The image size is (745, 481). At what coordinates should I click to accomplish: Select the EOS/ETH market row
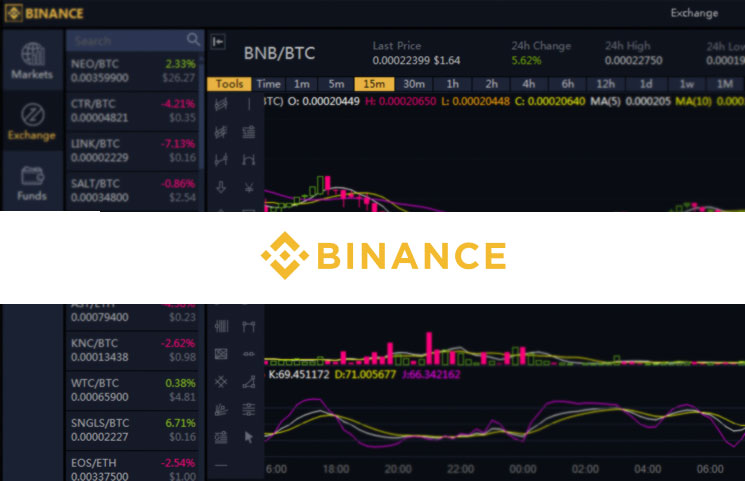click(x=133, y=468)
